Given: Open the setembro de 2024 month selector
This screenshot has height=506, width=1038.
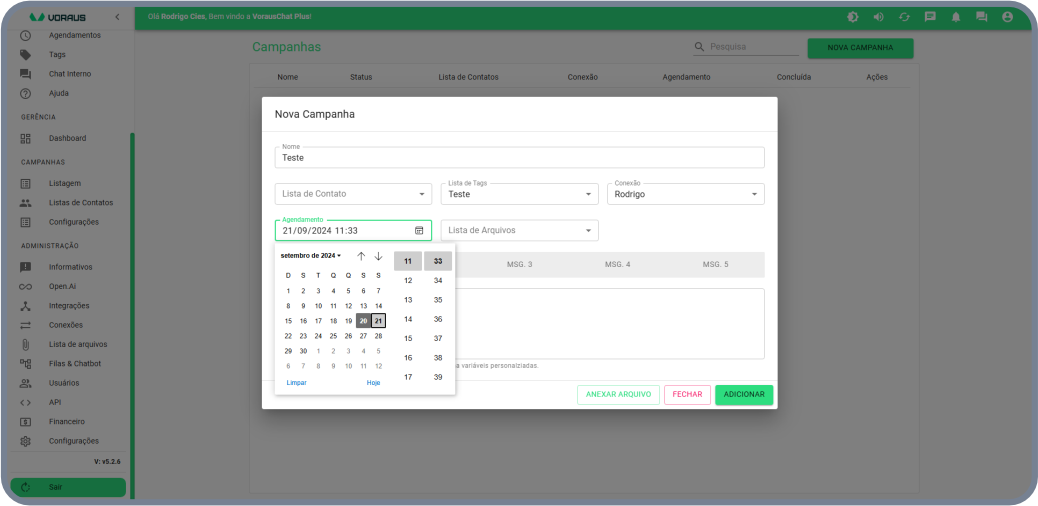Looking at the screenshot, I should [x=310, y=256].
